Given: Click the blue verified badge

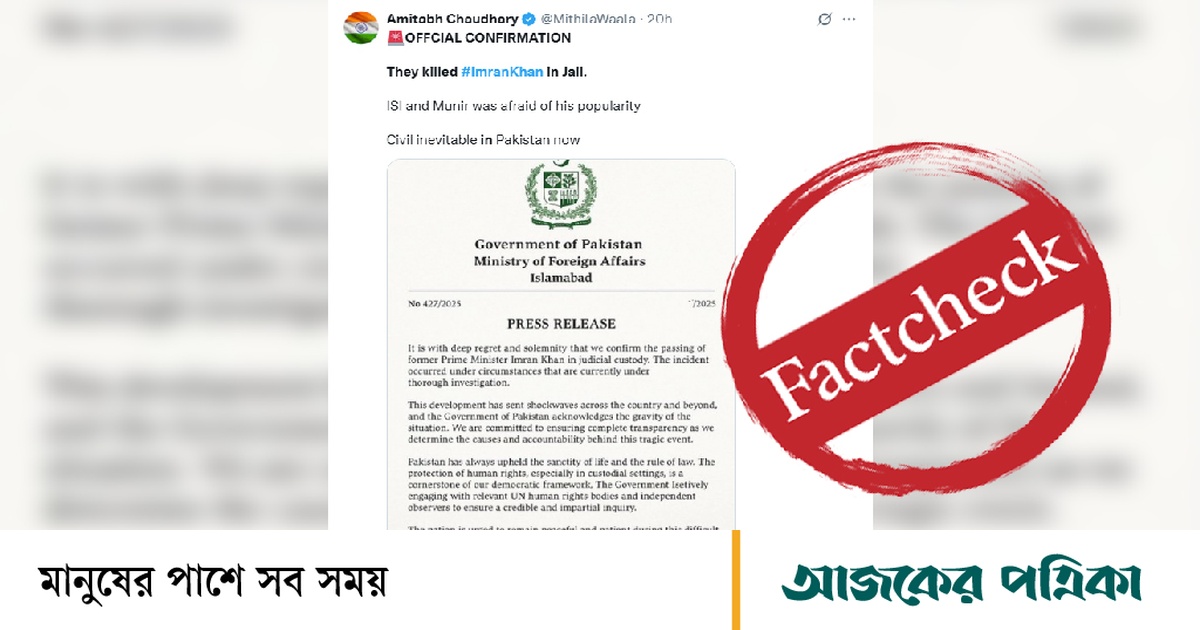Looking at the screenshot, I should [529, 19].
